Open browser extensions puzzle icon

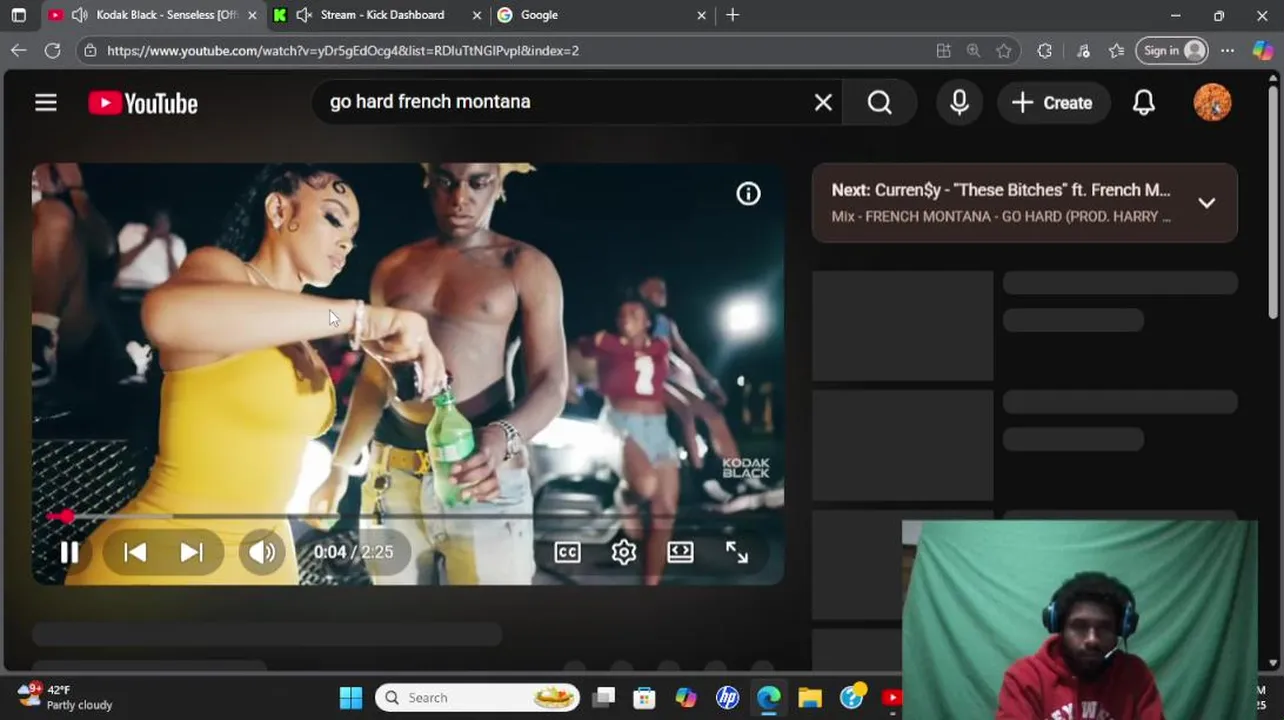pyautogui.click(x=1045, y=50)
